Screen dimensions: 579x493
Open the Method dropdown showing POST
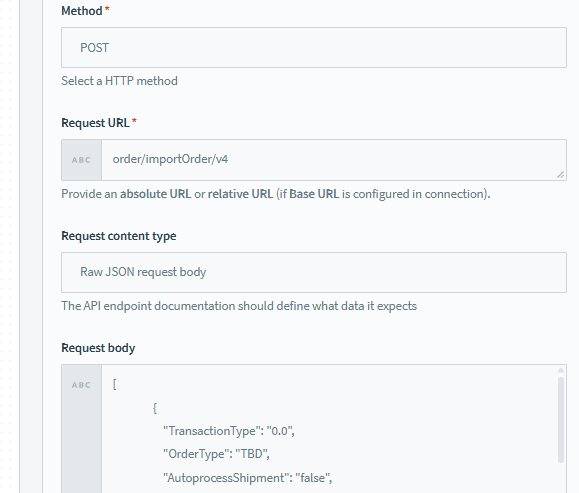click(x=314, y=47)
